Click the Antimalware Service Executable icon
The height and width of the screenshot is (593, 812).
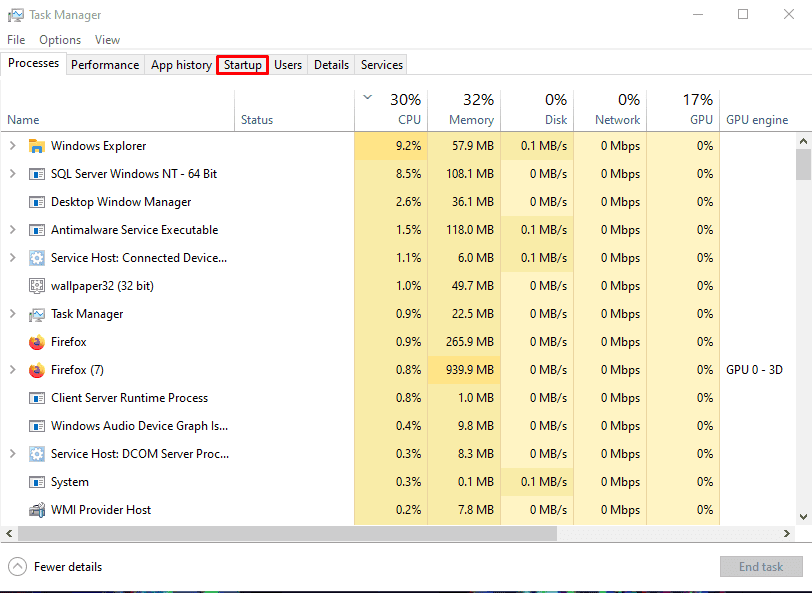(36, 230)
